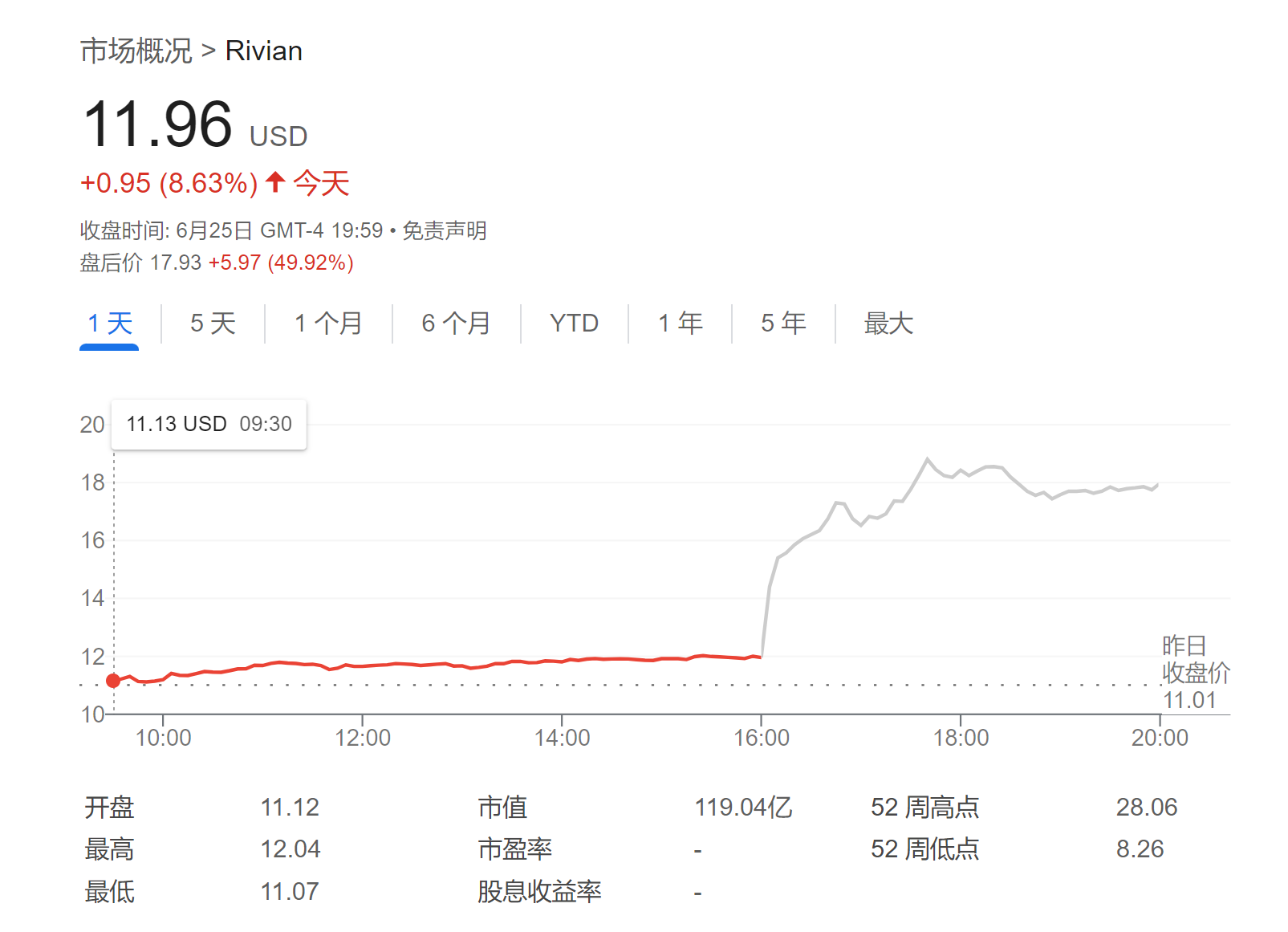Switch to the 1 年 tab
The image size is (1288, 932).
click(x=681, y=324)
